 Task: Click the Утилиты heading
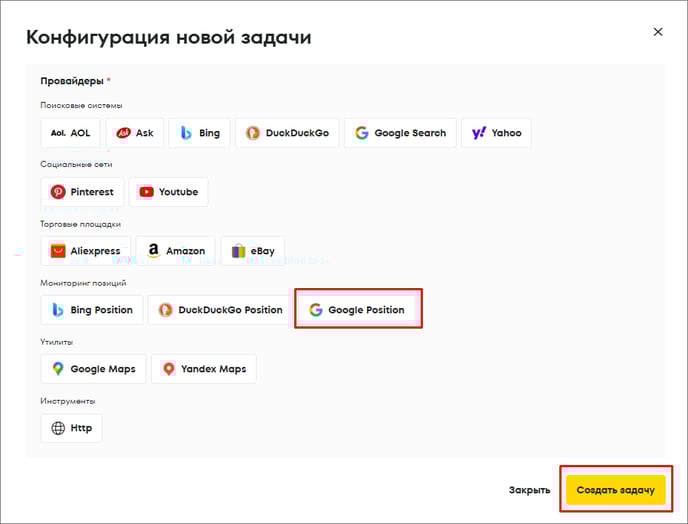tap(57, 342)
